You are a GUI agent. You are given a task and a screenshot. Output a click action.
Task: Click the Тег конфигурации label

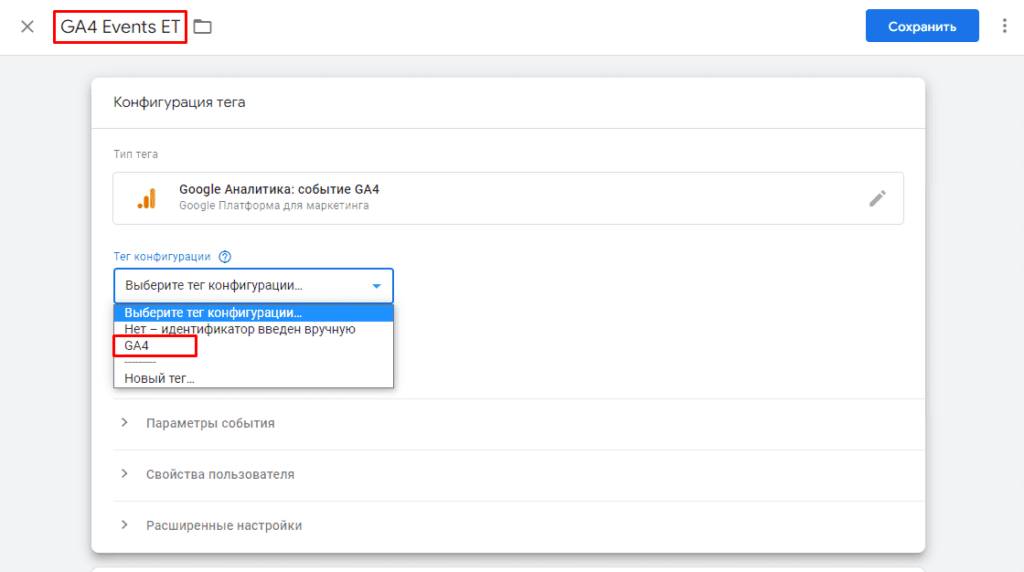point(162,257)
